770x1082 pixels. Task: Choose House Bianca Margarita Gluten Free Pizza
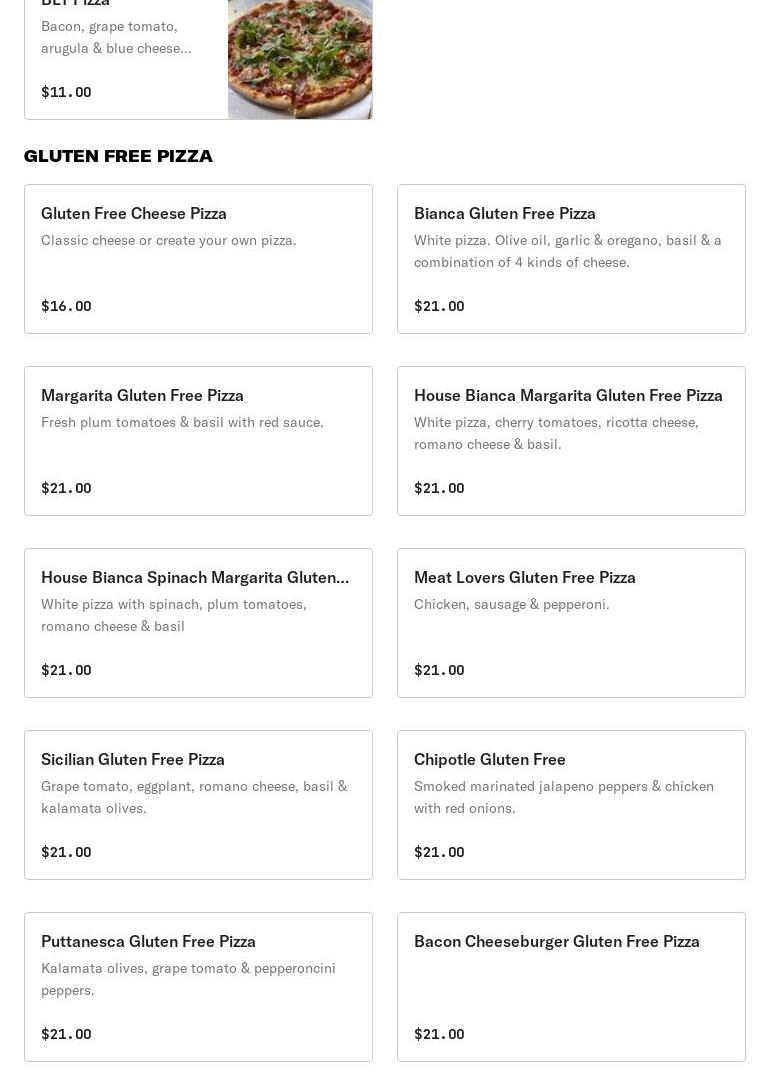(x=568, y=395)
